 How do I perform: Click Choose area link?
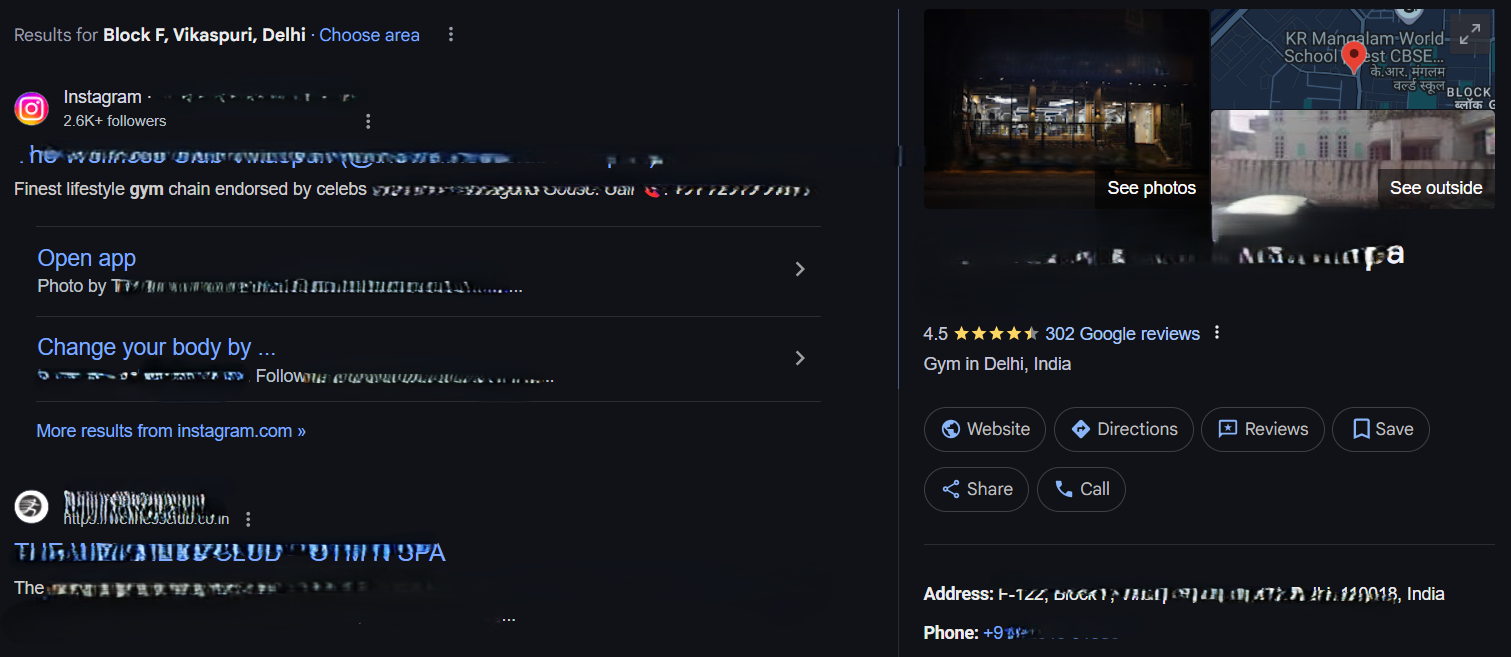(369, 35)
